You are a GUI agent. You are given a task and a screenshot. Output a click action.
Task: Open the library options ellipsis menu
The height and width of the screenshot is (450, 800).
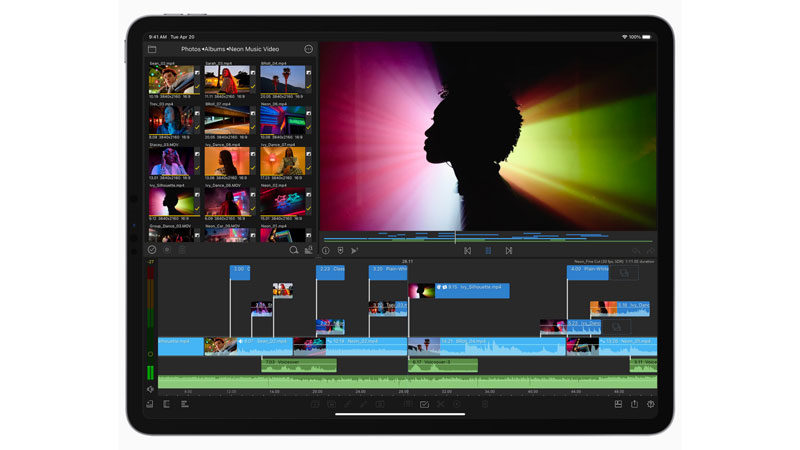(x=309, y=49)
